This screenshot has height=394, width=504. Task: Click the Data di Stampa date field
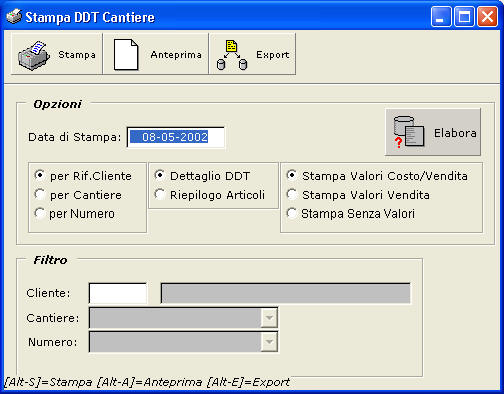pyautogui.click(x=176, y=137)
